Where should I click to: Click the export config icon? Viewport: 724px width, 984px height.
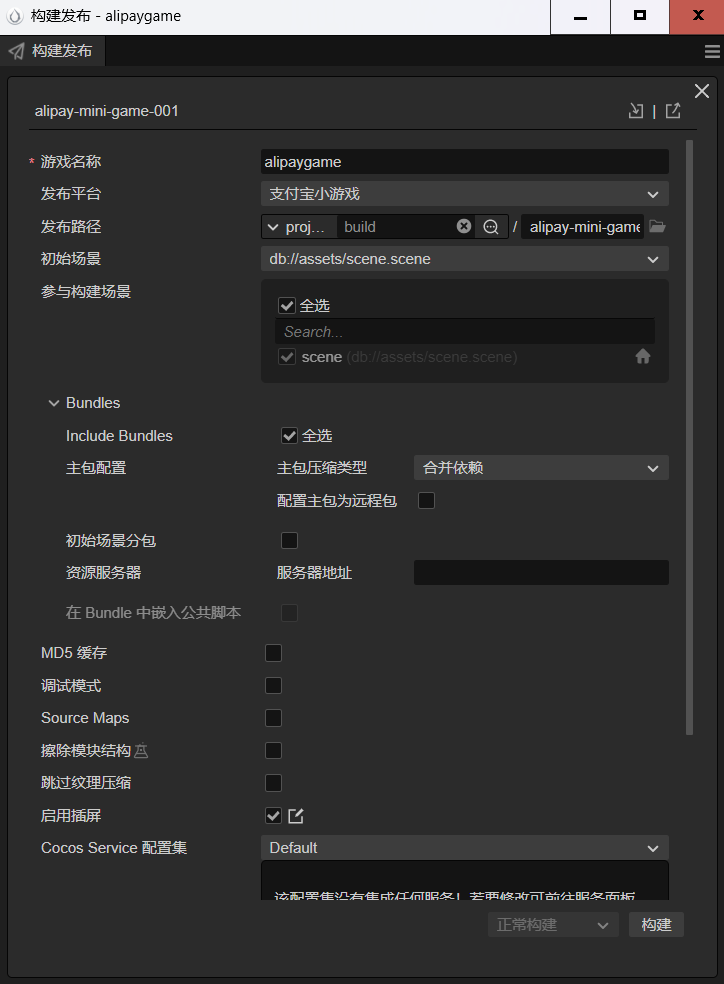click(x=673, y=111)
